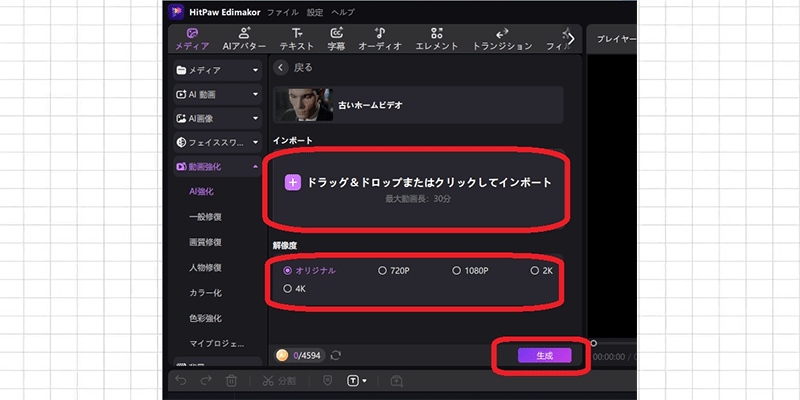Click the trash delete icon

[231, 381]
